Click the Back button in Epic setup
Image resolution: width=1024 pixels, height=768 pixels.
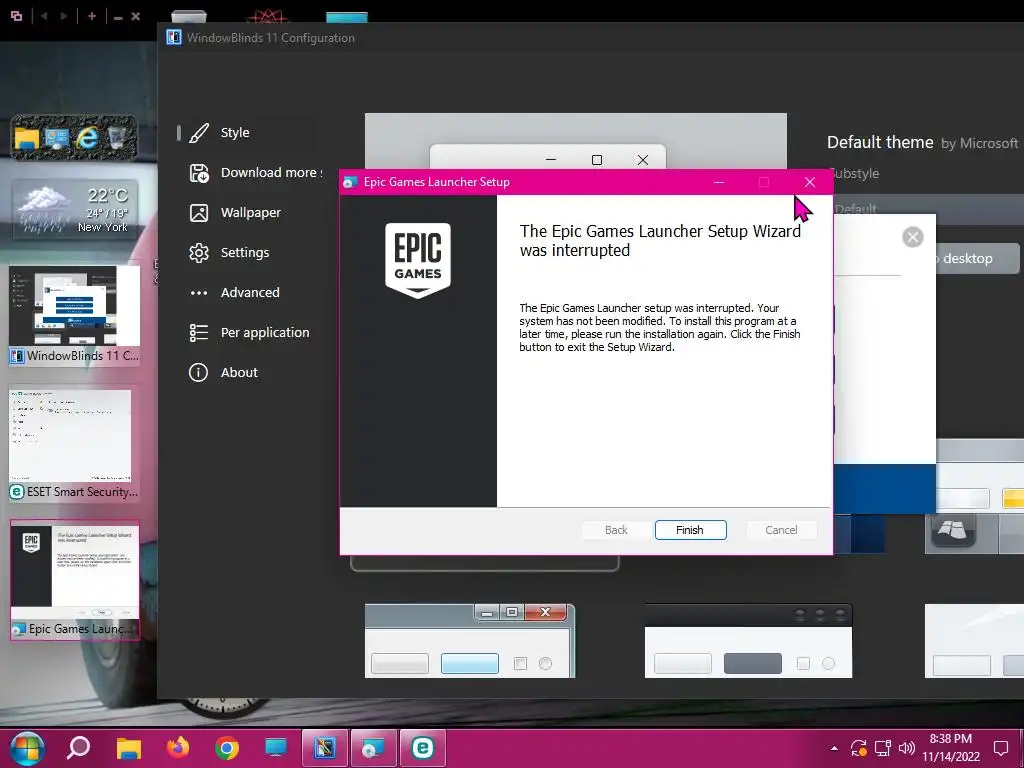click(616, 530)
